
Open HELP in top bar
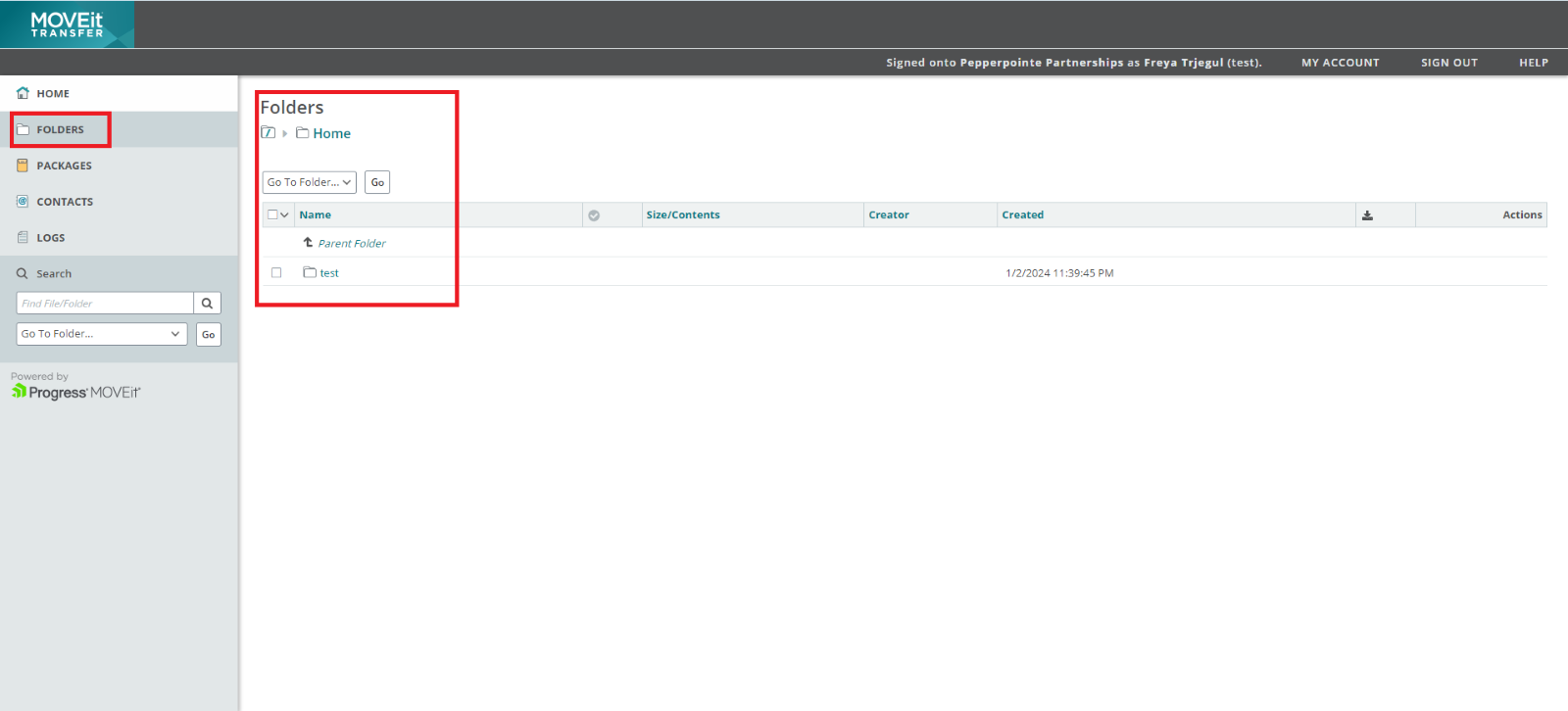pyautogui.click(x=1534, y=63)
